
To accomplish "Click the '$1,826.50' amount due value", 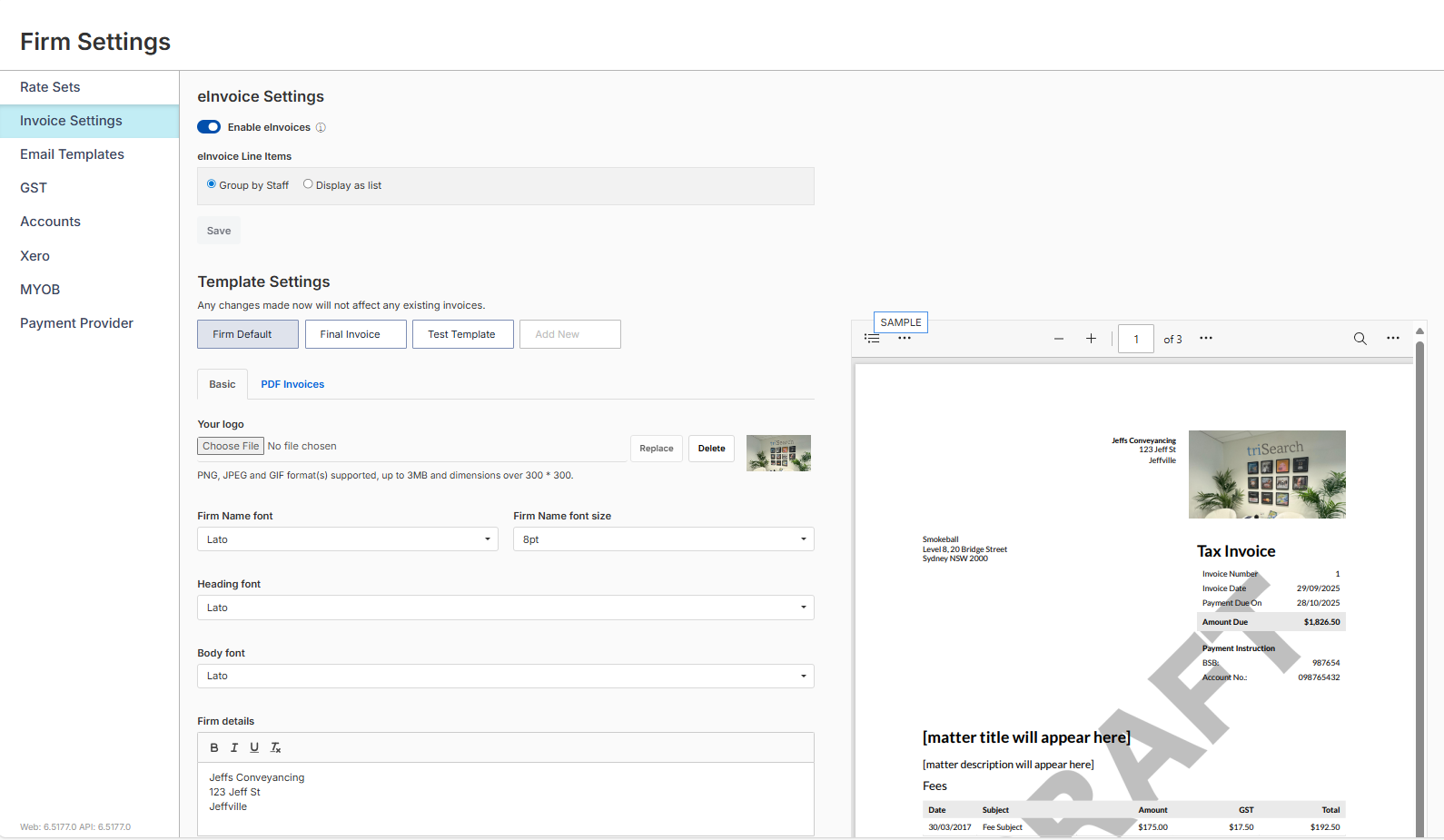I will [x=1321, y=622].
